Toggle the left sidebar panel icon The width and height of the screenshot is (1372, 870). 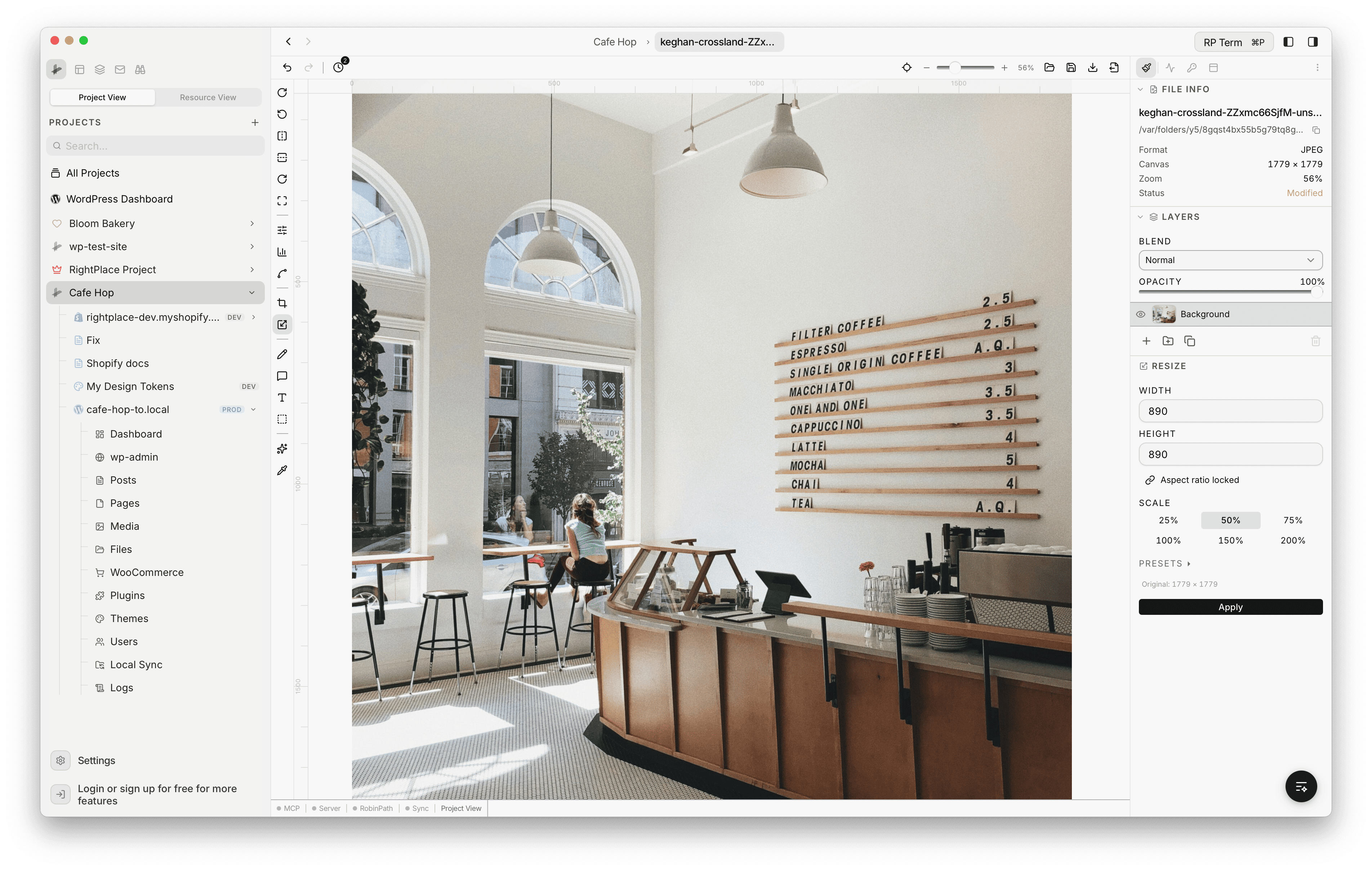pos(1289,41)
